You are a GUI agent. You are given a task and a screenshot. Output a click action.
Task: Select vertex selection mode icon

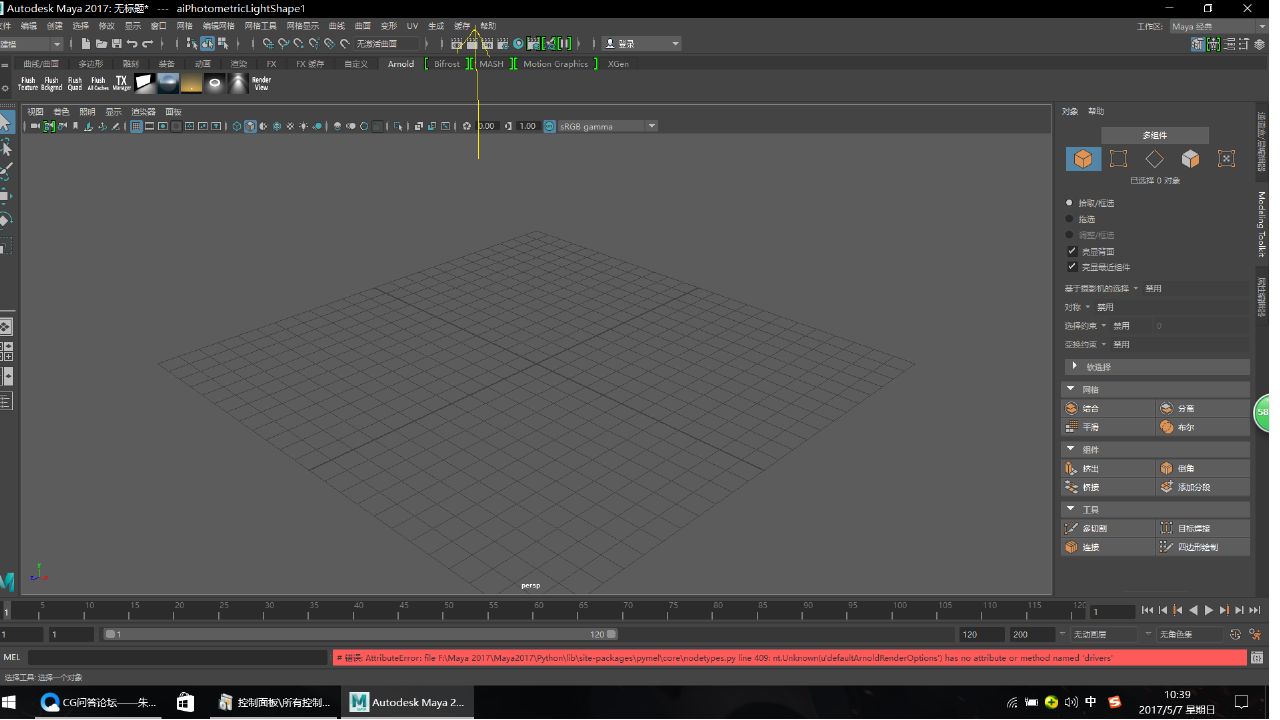click(1118, 159)
